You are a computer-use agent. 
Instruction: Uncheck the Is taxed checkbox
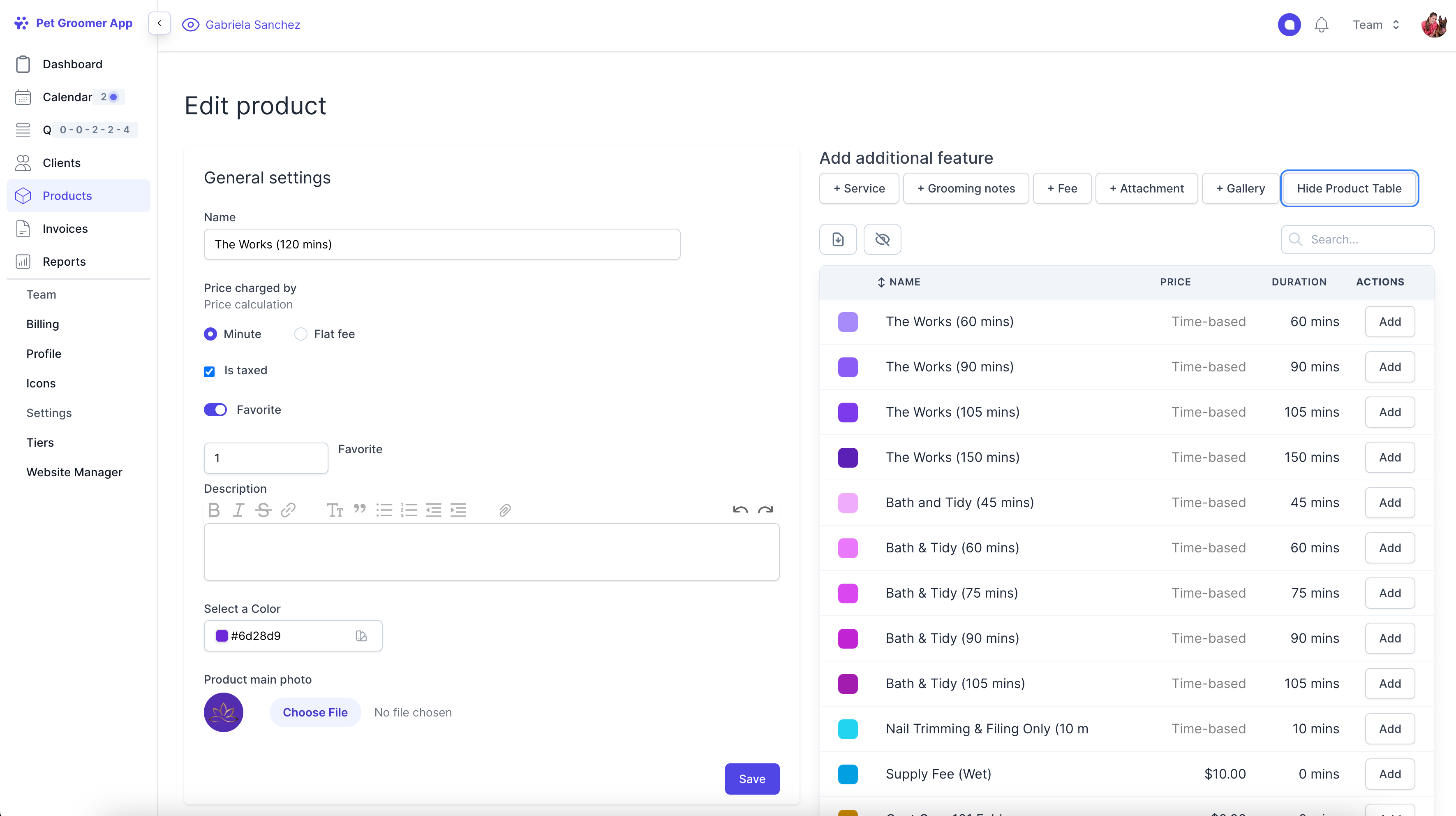coord(209,371)
